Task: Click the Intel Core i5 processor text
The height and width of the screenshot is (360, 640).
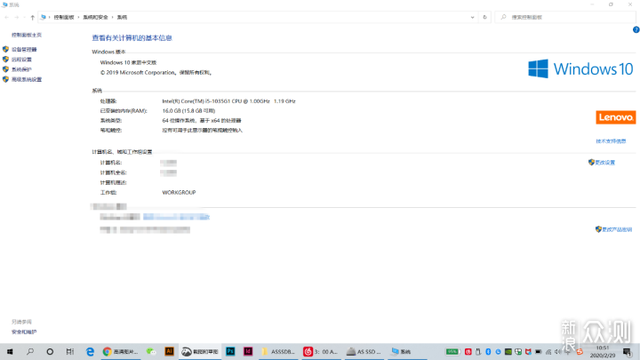Action: coord(229,101)
